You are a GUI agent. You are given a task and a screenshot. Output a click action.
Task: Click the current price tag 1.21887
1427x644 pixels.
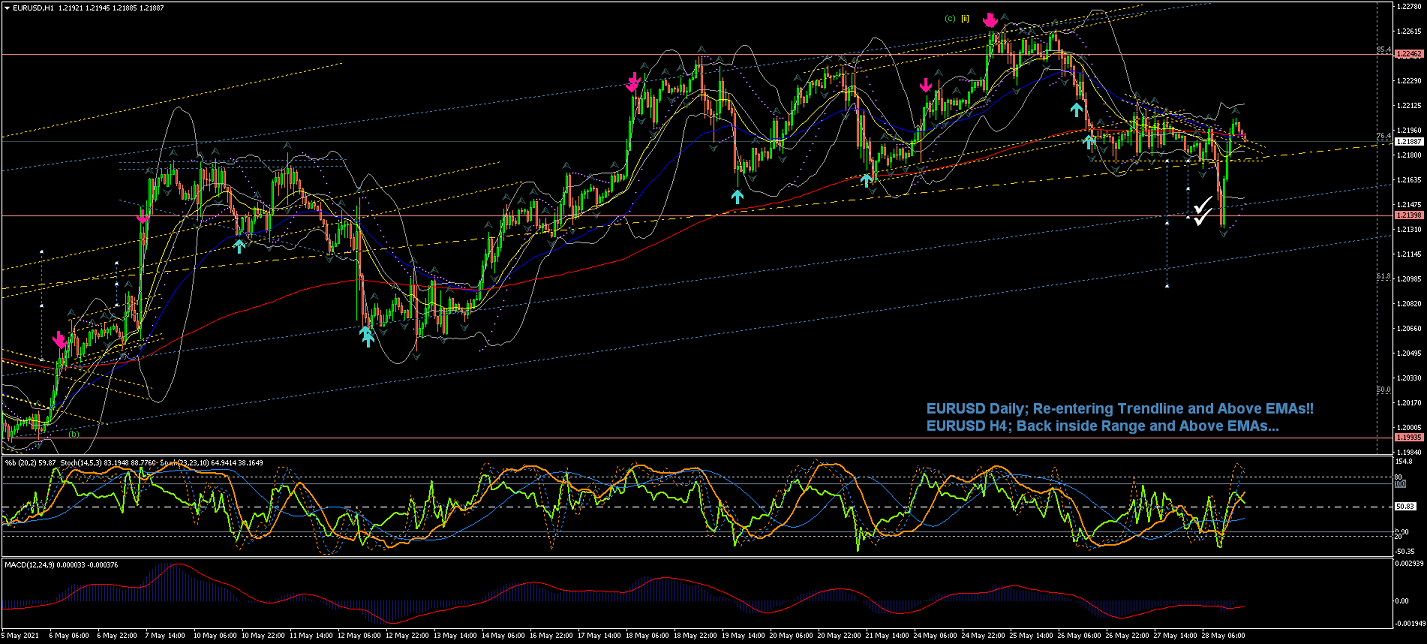tap(1408, 142)
